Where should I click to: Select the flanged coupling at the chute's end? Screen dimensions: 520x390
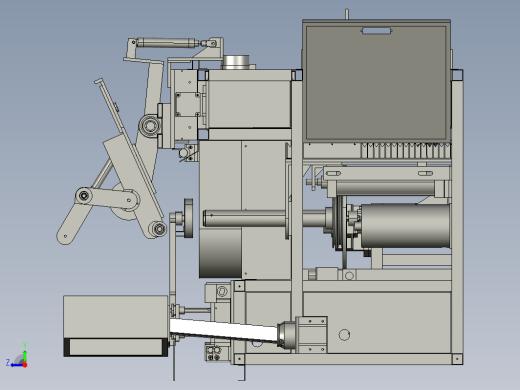(x=287, y=335)
